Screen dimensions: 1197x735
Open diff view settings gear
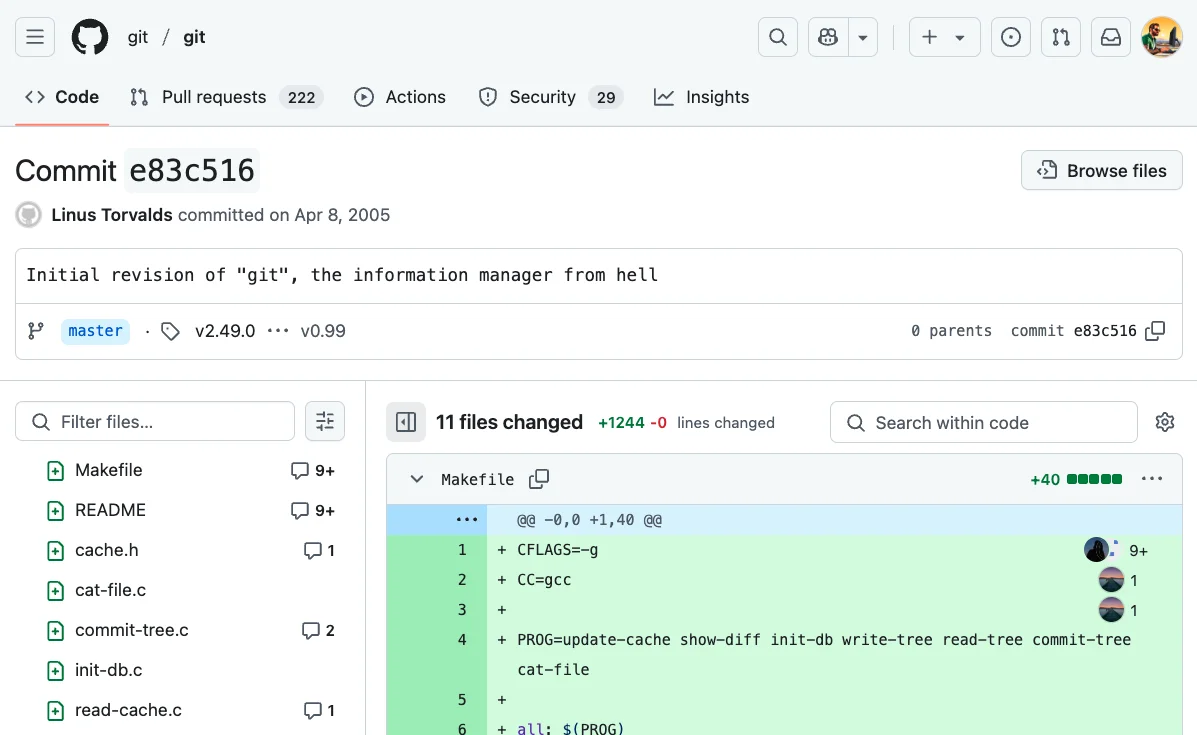tap(1165, 422)
